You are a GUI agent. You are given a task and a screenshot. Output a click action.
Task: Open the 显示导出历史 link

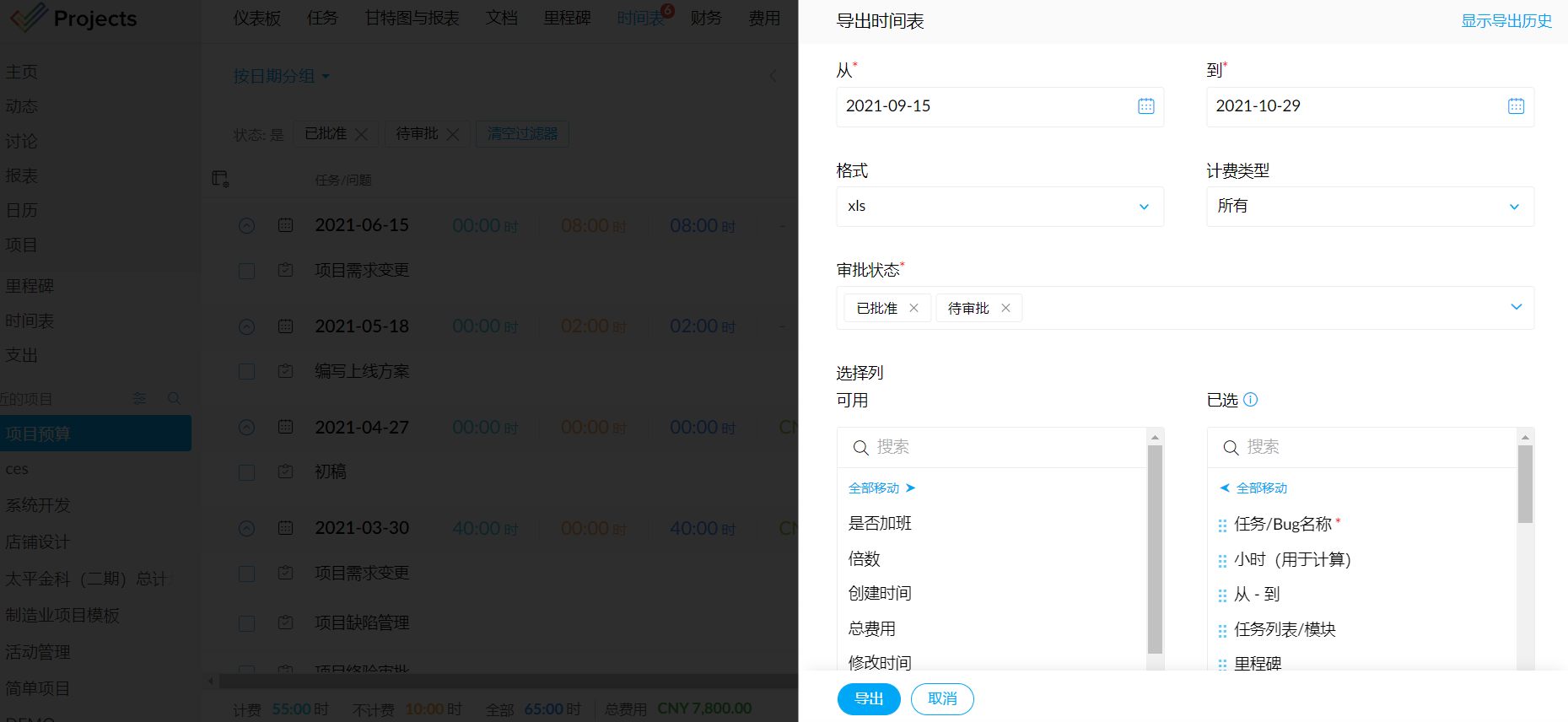click(1506, 21)
